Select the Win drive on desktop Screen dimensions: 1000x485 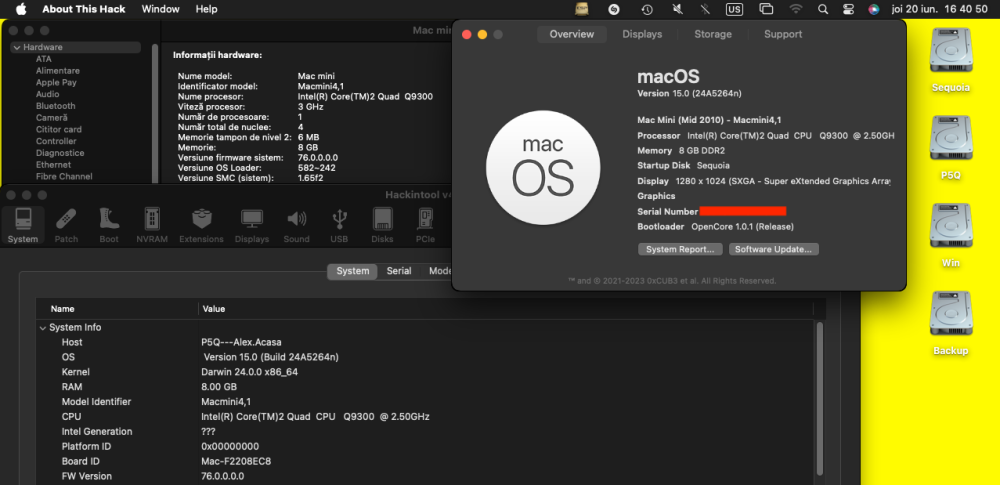pos(950,235)
